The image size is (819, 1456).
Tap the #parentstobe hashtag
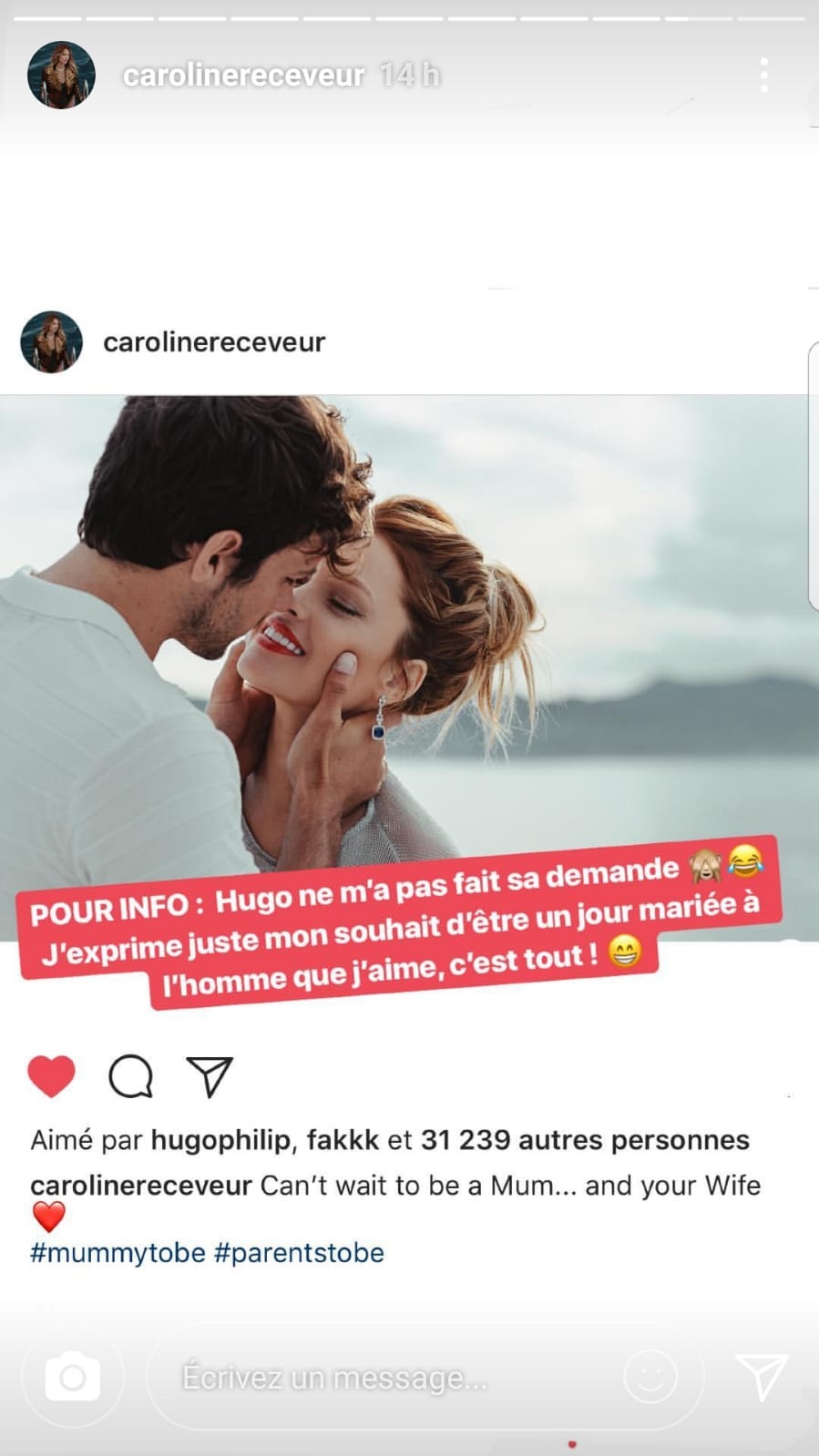[x=299, y=1253]
